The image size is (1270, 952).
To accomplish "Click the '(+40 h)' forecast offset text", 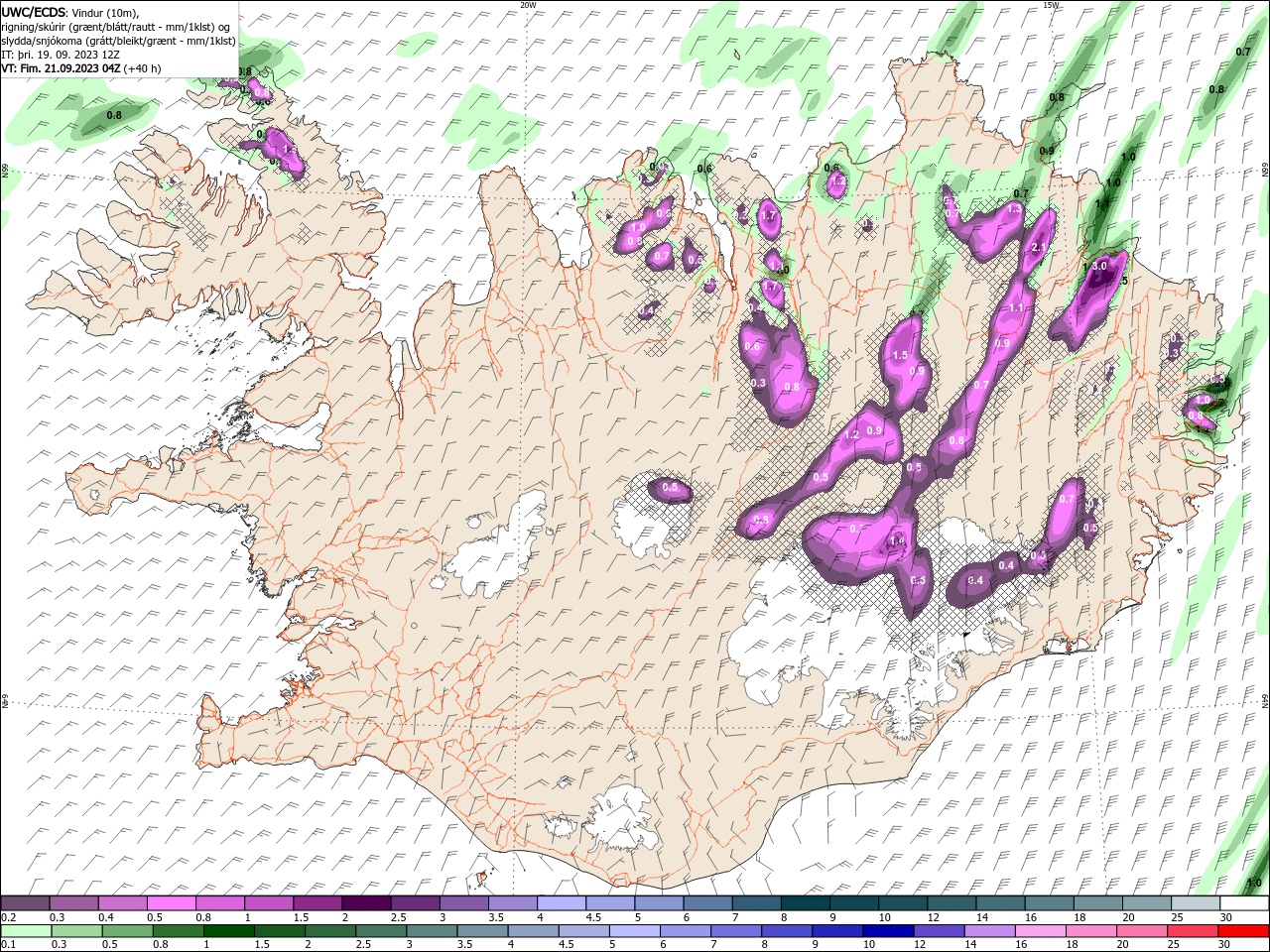I will [x=143, y=68].
